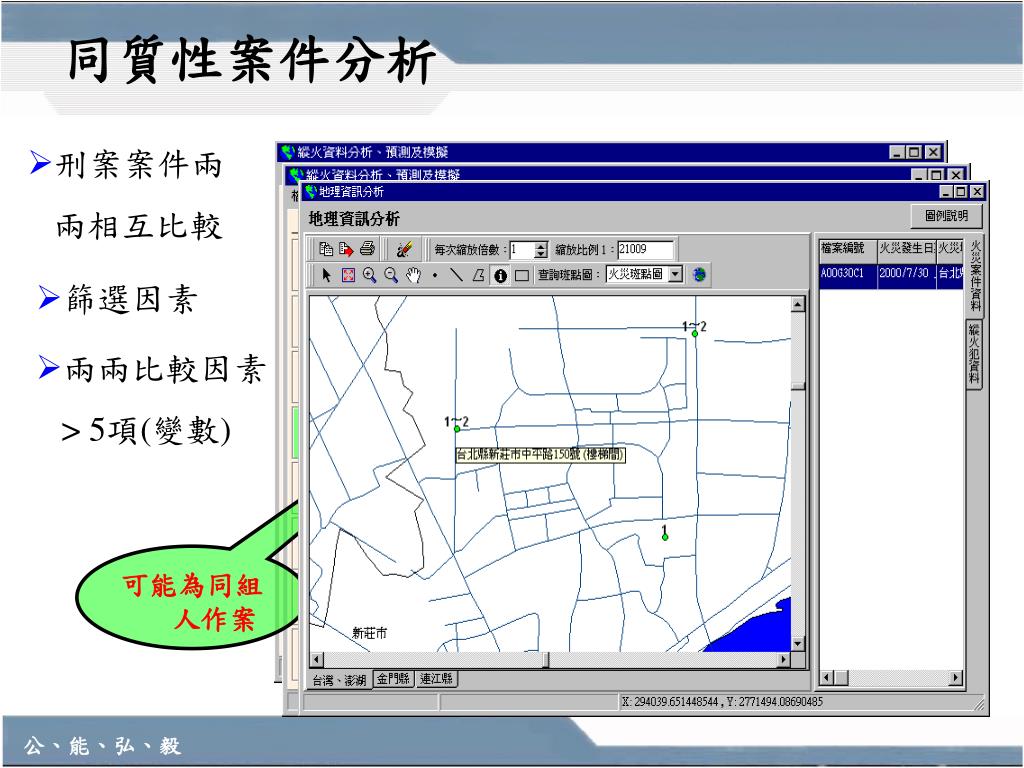This screenshot has width=1024, height=768.
Task: Open the 火災案件資料 vertical tab
Action: click(x=975, y=275)
